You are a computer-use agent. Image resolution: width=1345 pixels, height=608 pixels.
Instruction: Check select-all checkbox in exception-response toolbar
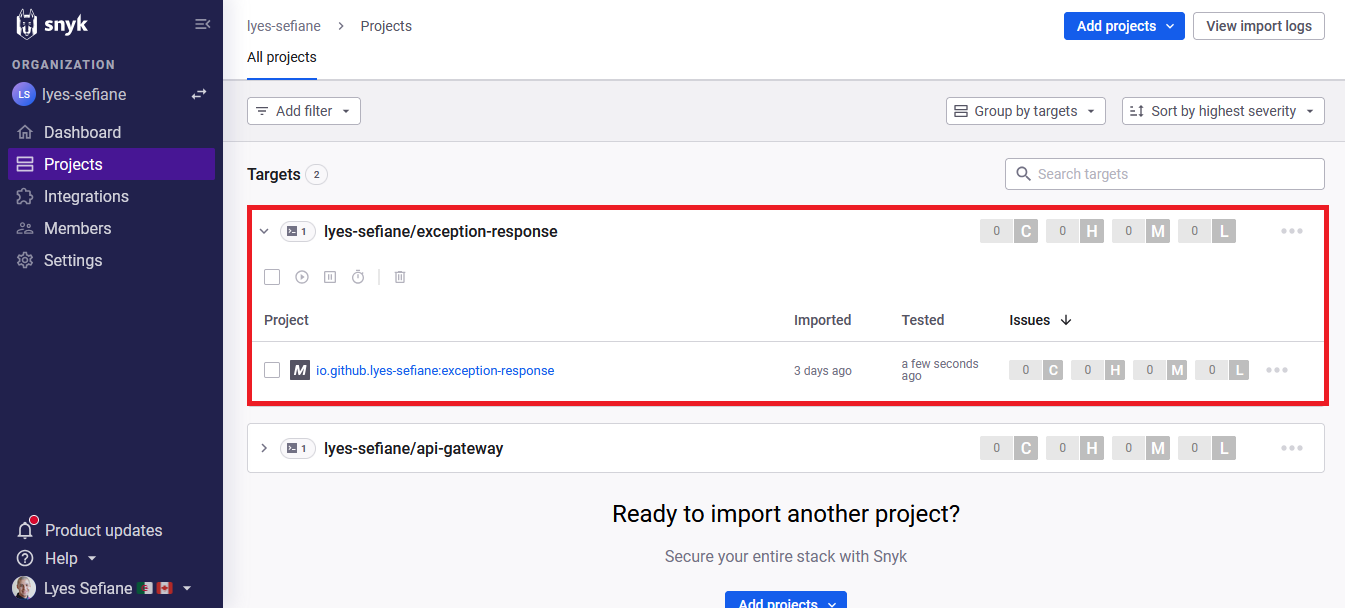coord(272,277)
